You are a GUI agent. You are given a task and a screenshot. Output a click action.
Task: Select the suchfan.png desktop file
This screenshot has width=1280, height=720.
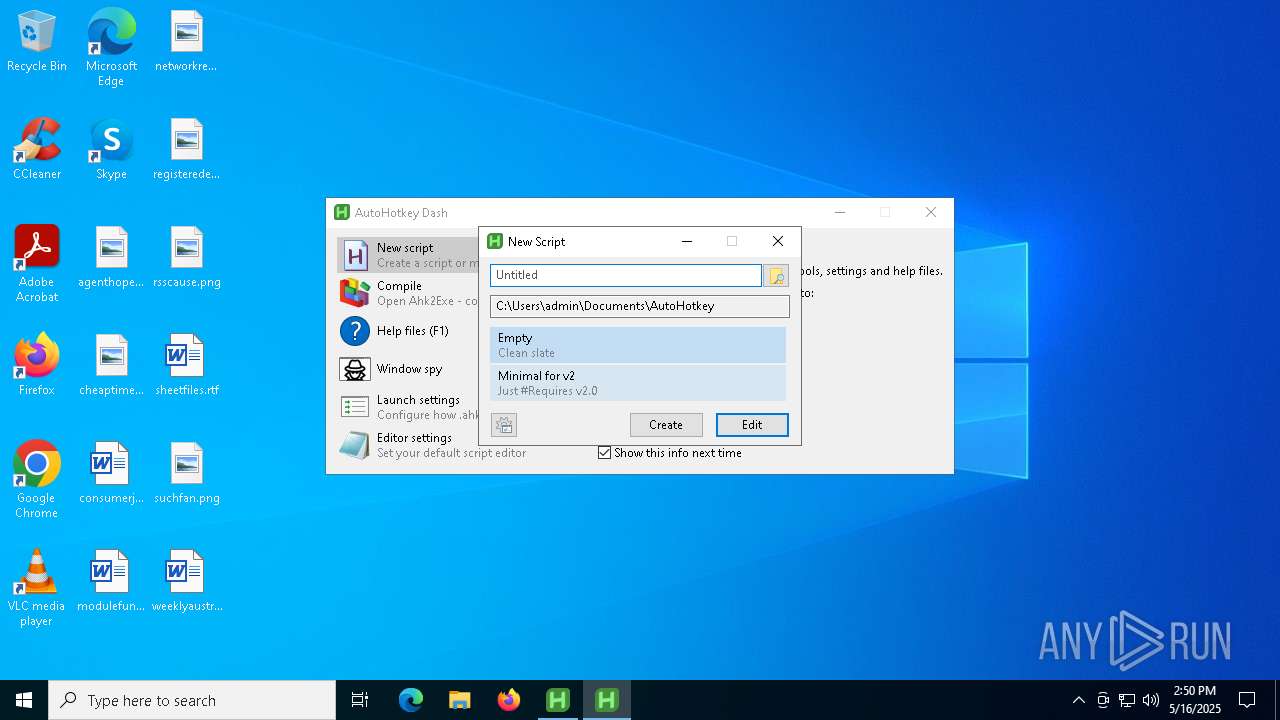point(186,473)
